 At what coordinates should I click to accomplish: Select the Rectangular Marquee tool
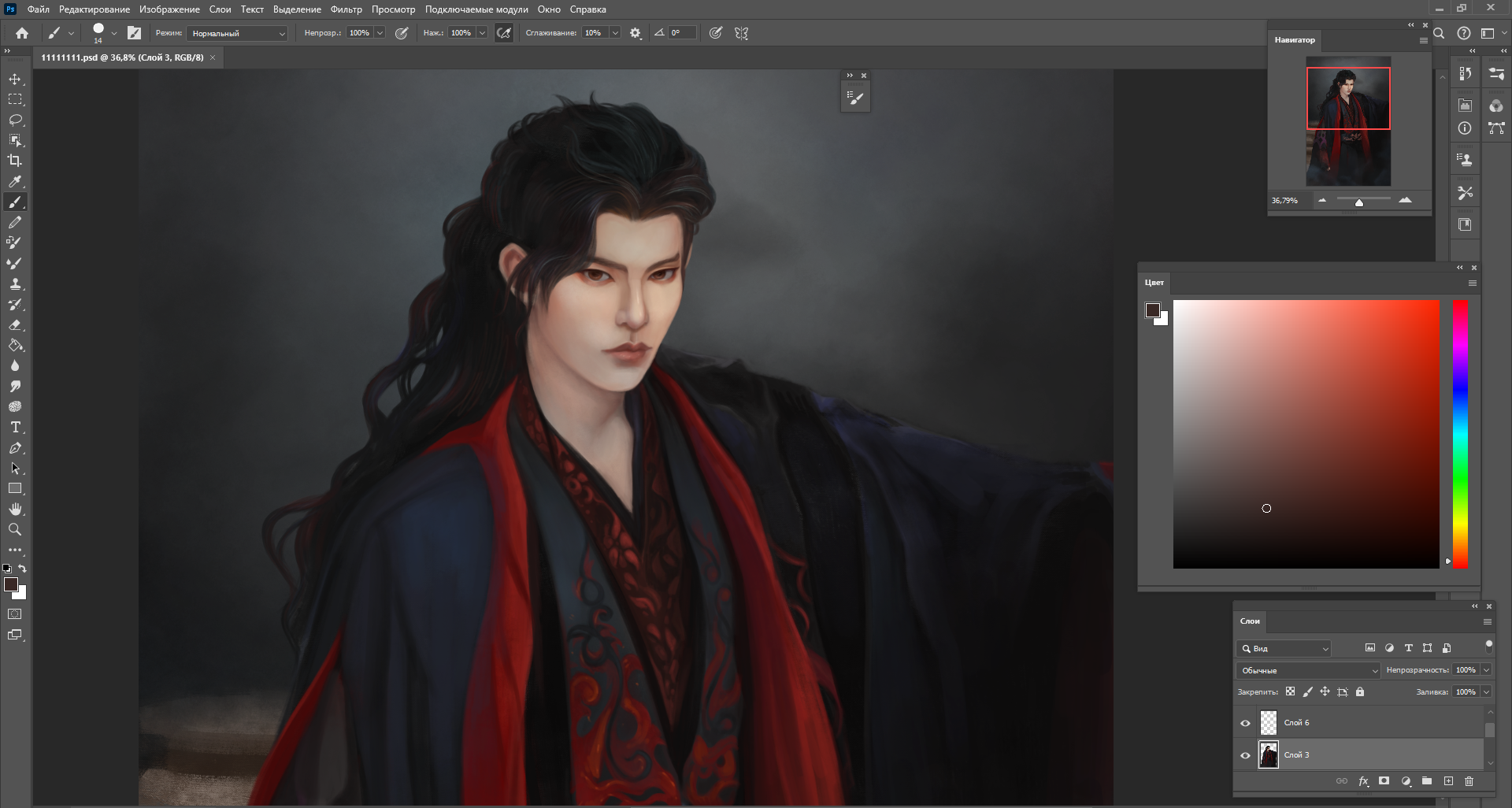[15, 99]
